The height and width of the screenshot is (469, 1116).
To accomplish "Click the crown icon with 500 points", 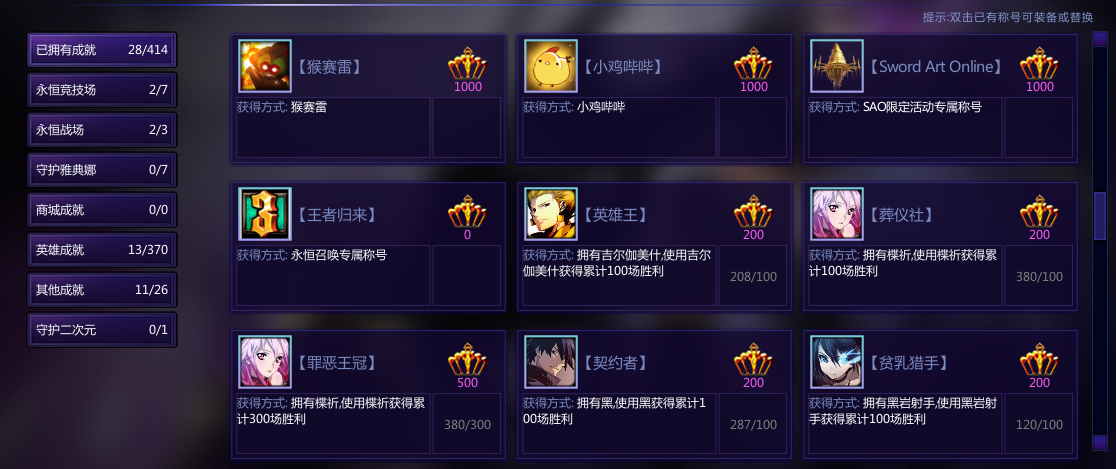I will click(467, 360).
